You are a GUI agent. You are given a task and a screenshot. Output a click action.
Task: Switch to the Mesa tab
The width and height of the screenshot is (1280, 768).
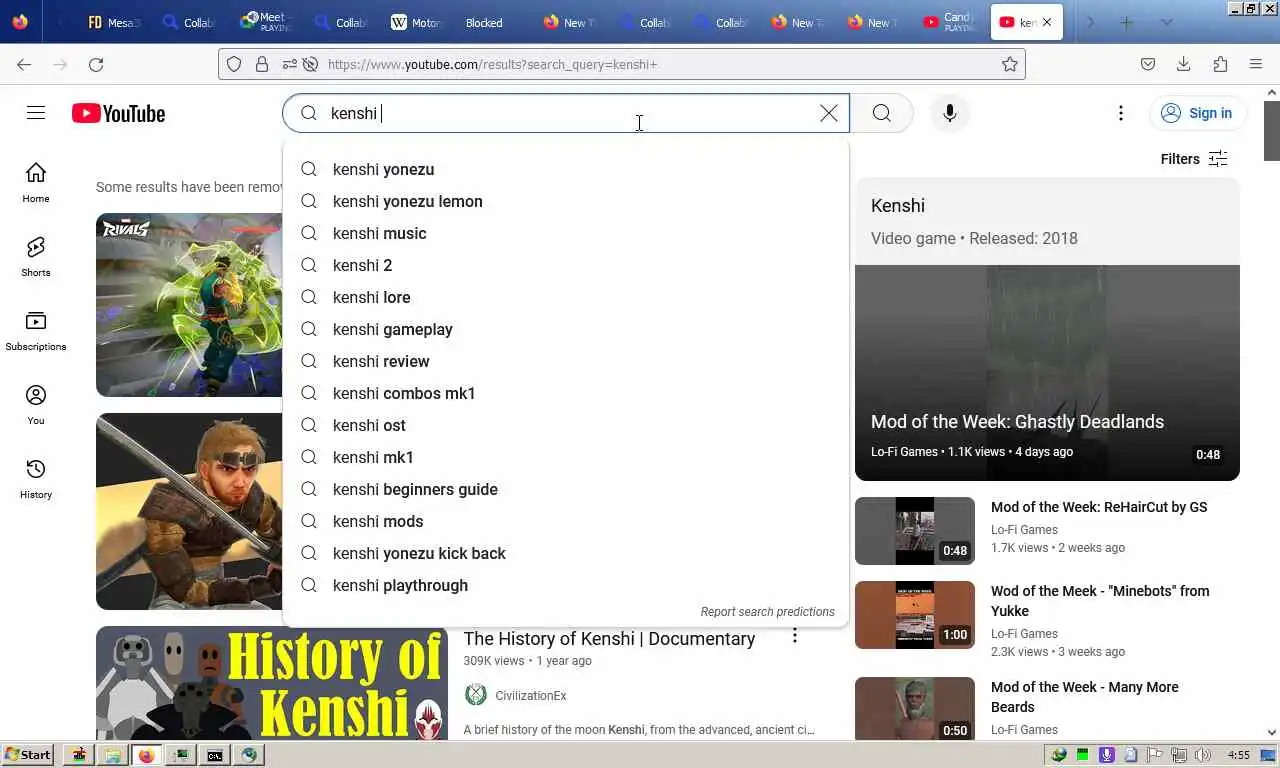point(113,22)
